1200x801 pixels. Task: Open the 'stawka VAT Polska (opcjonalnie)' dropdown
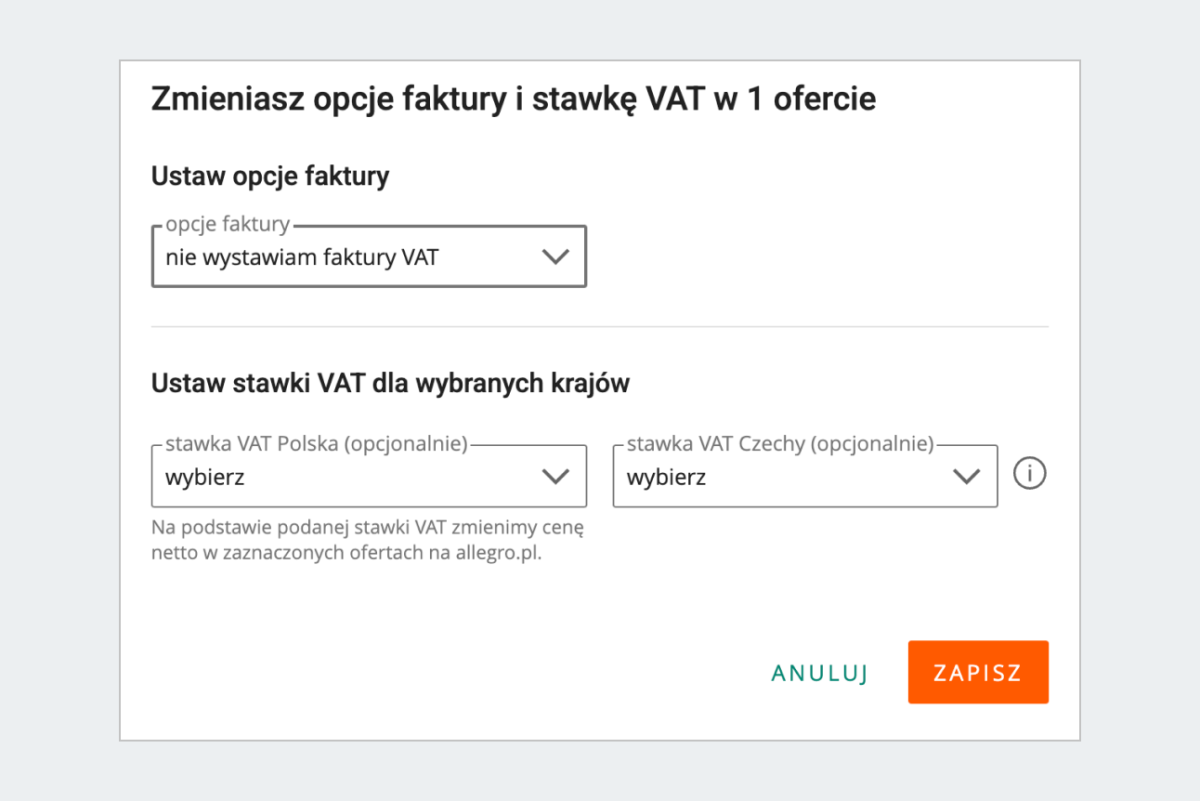pos(368,476)
